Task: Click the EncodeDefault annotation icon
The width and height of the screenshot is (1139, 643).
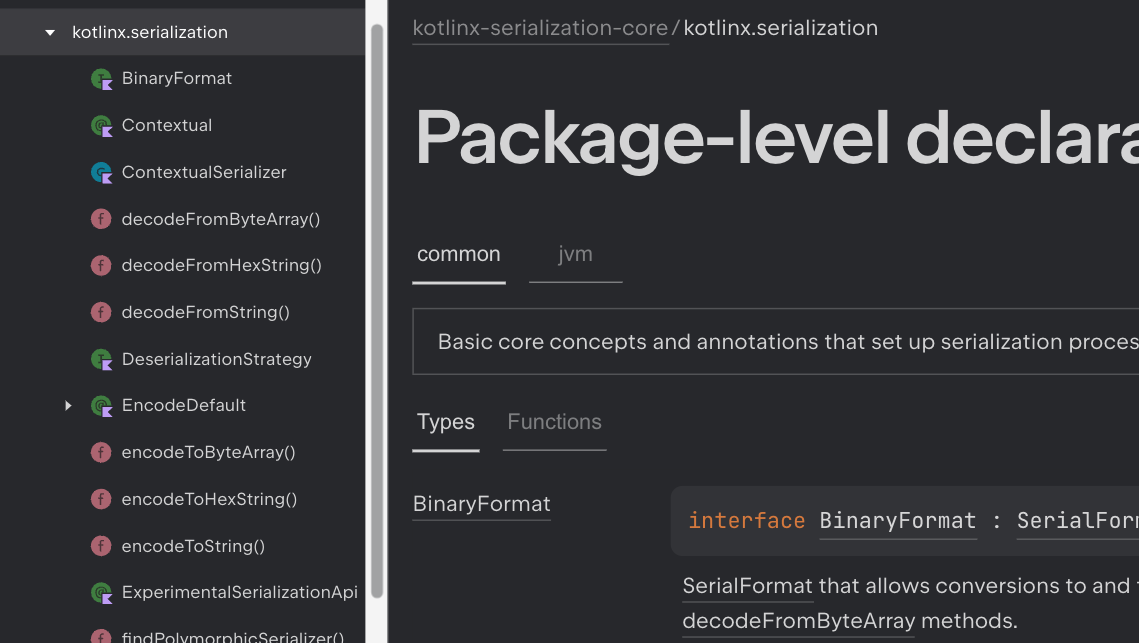Action: (101, 406)
